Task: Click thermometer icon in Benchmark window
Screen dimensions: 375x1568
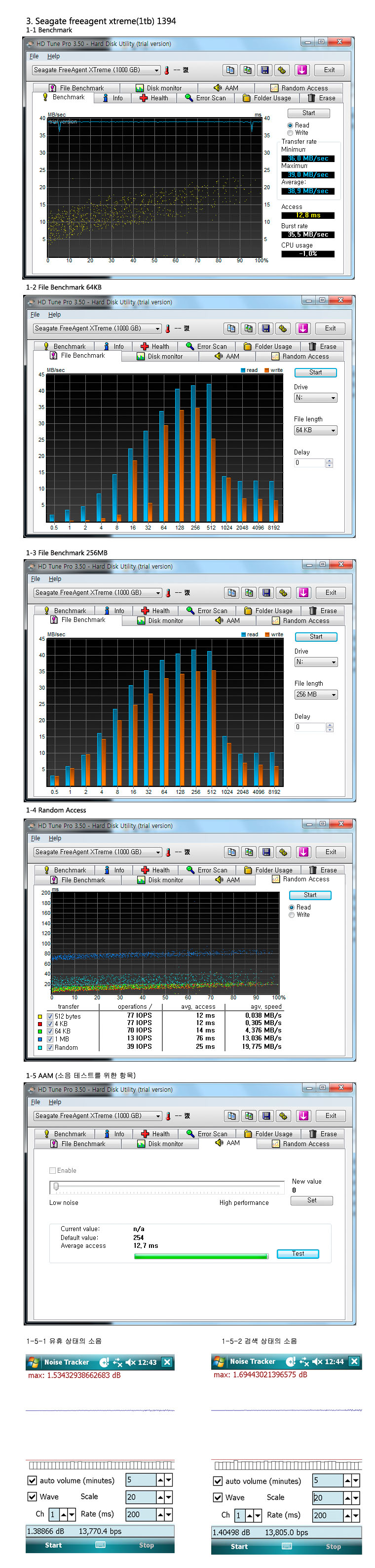Action: click(x=167, y=70)
